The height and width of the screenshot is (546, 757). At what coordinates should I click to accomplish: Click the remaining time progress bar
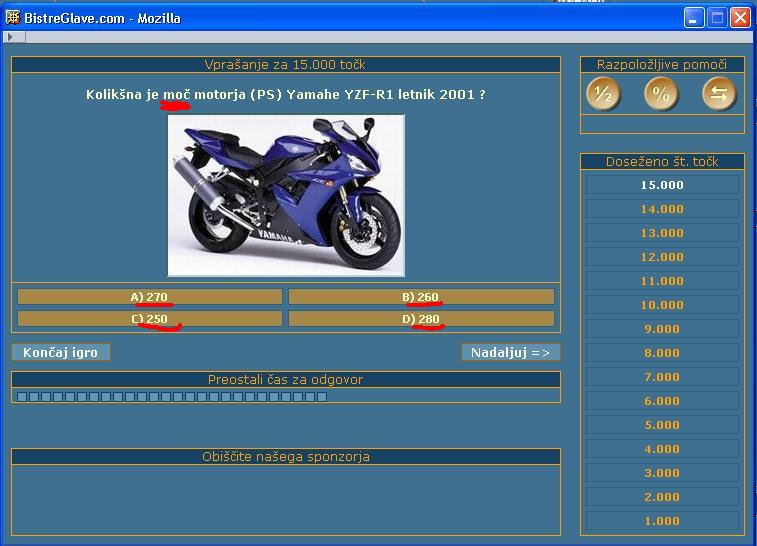[286, 397]
